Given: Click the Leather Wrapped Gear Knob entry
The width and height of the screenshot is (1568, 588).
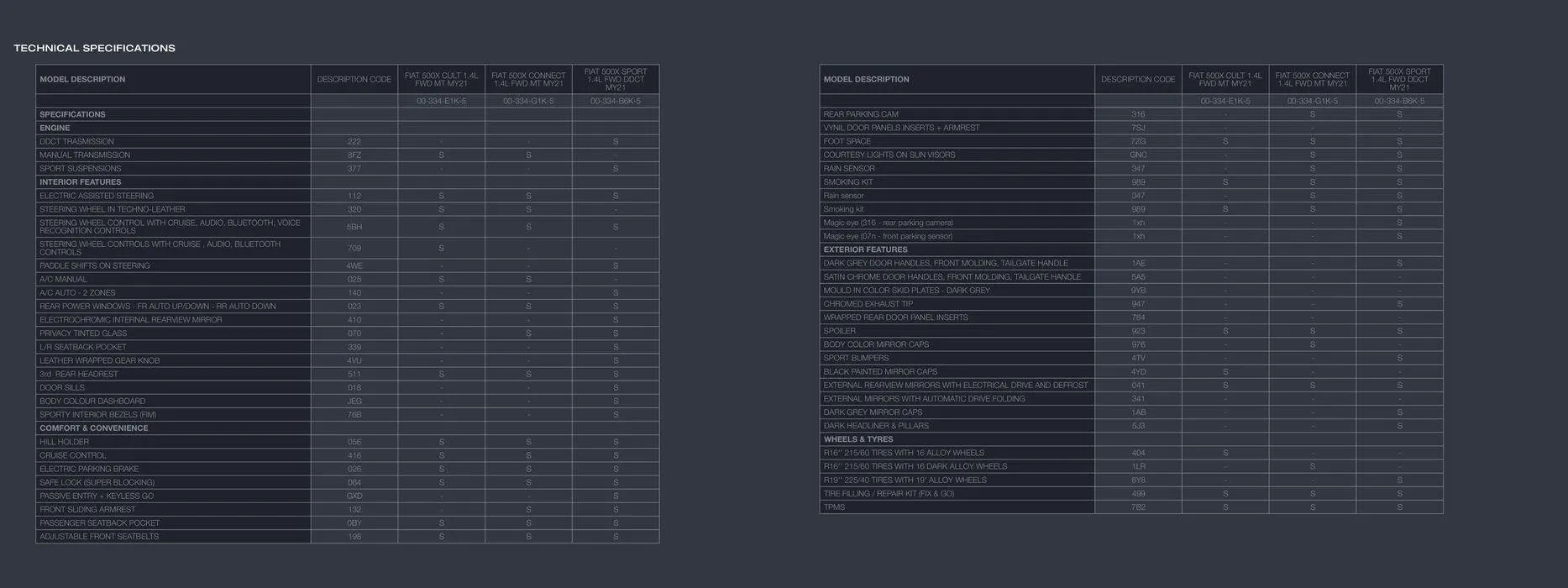Looking at the screenshot, I should (x=99, y=360).
